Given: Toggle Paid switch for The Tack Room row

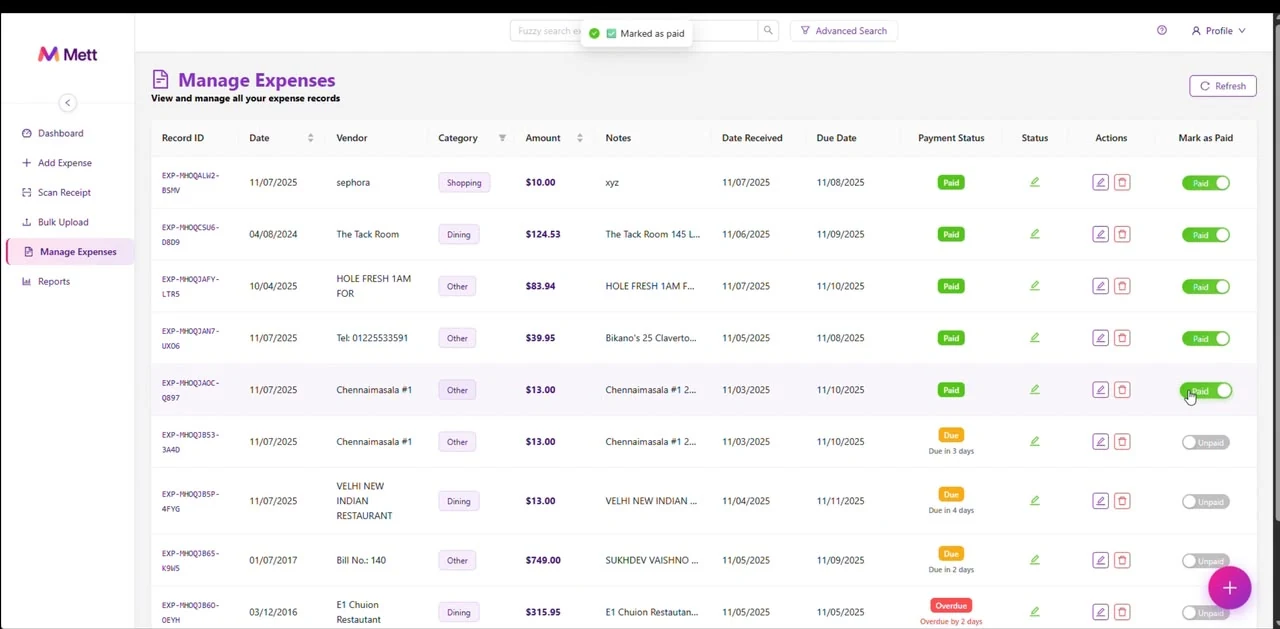Looking at the screenshot, I should 1206,235.
